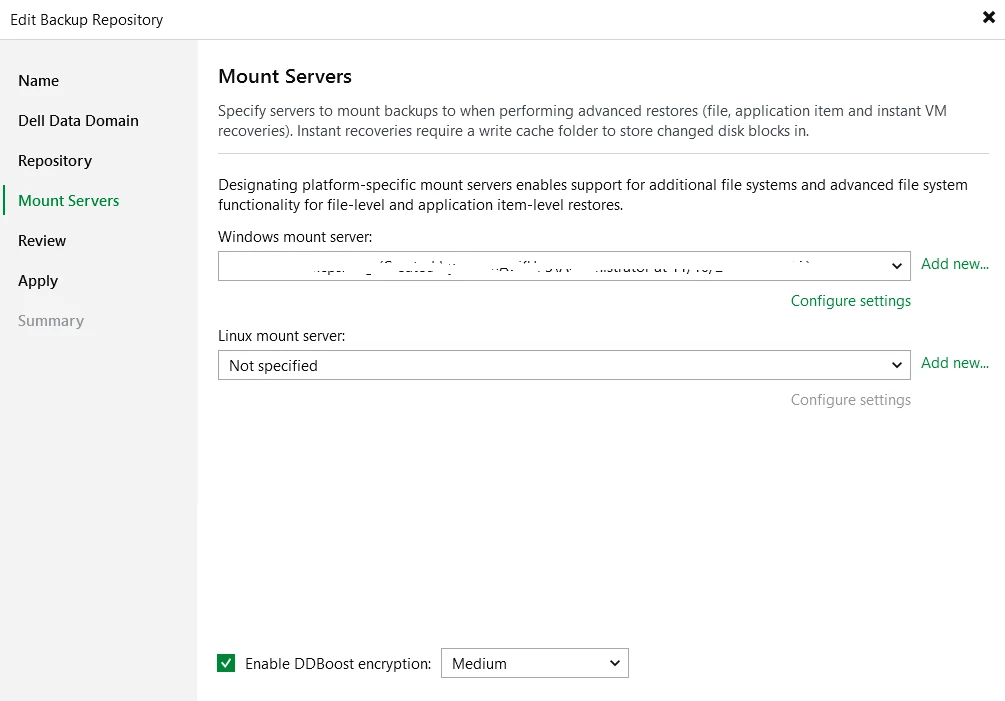
Task: Click the 'Not specified' Linux server field
Action: point(550,365)
